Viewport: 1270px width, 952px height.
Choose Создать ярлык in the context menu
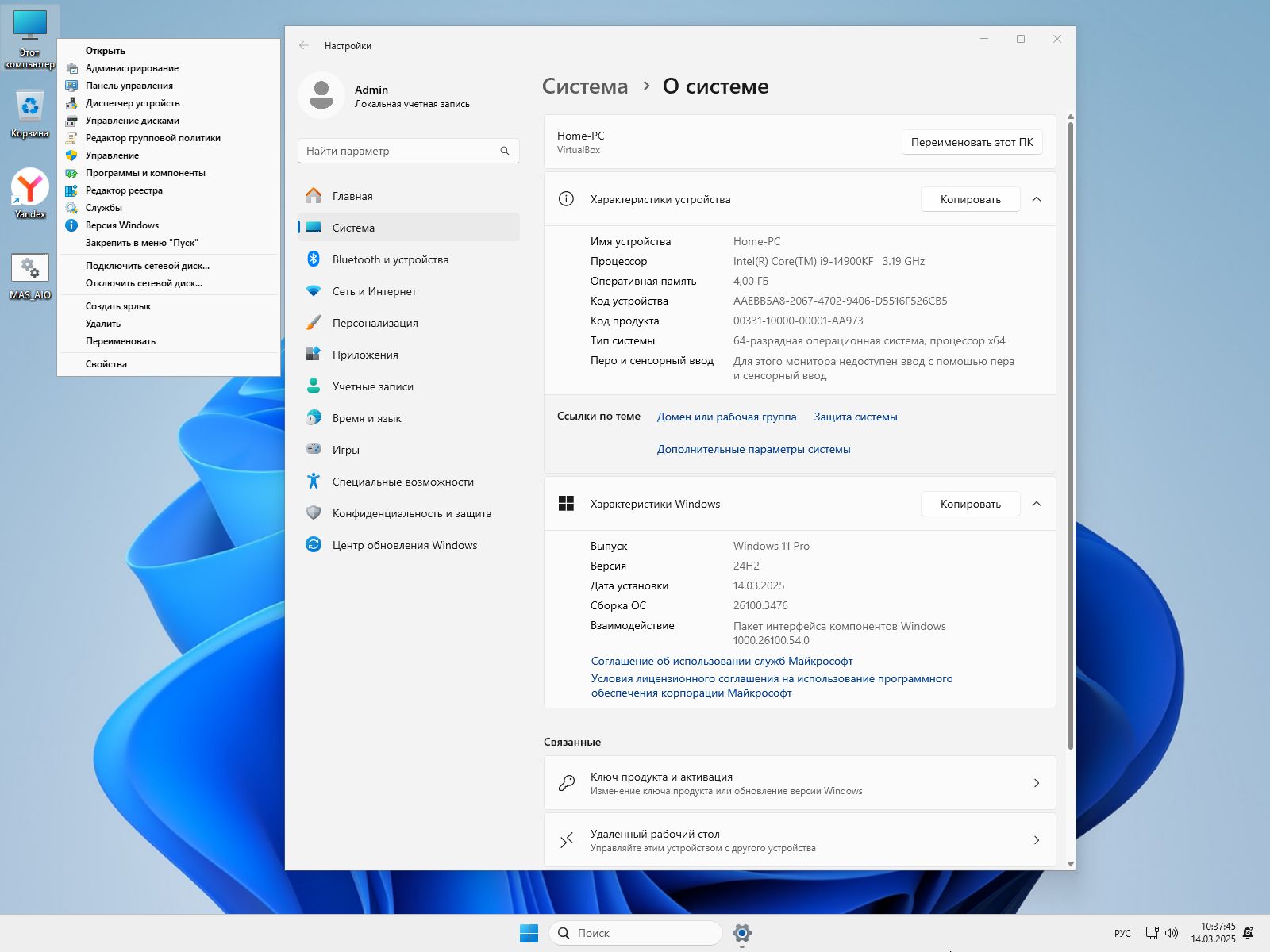(x=169, y=306)
